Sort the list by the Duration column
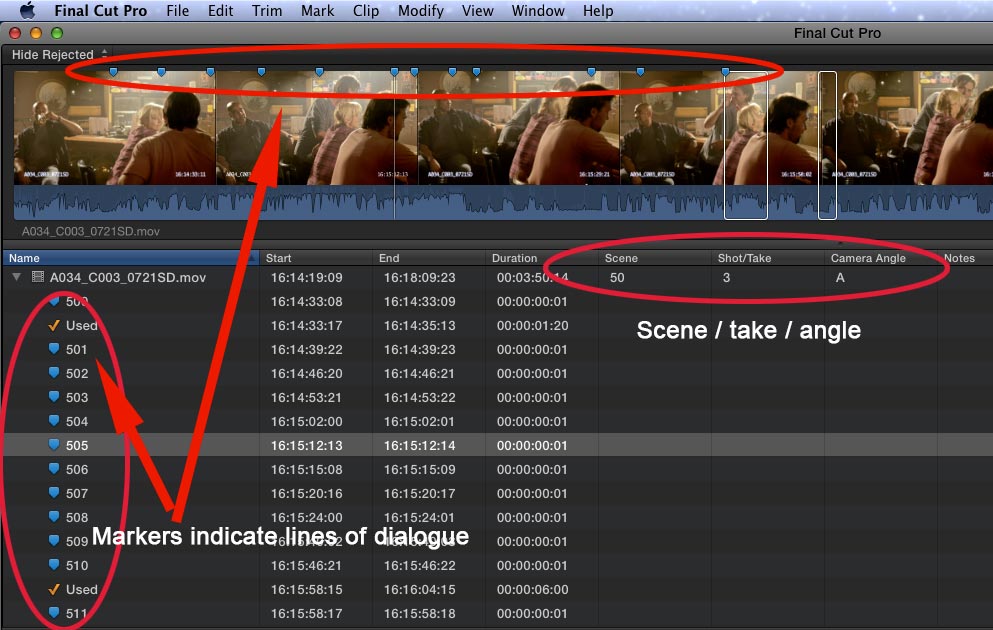Screen dimensions: 993x630 541,258
